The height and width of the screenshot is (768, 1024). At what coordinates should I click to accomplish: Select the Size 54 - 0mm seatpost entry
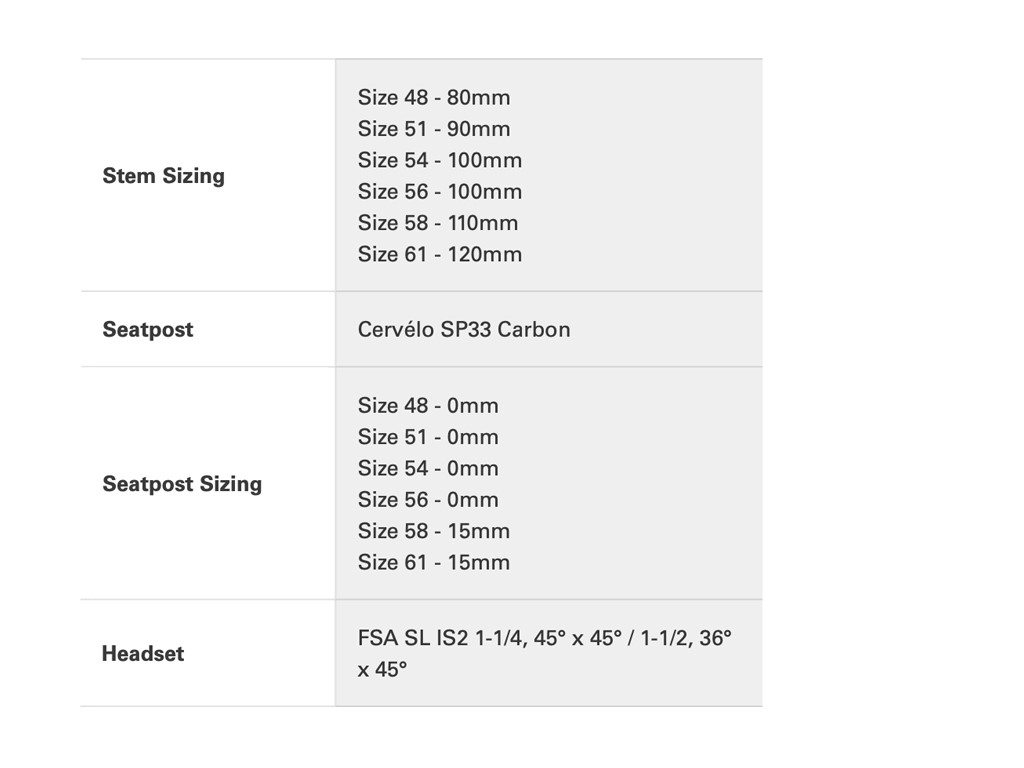[x=428, y=468]
